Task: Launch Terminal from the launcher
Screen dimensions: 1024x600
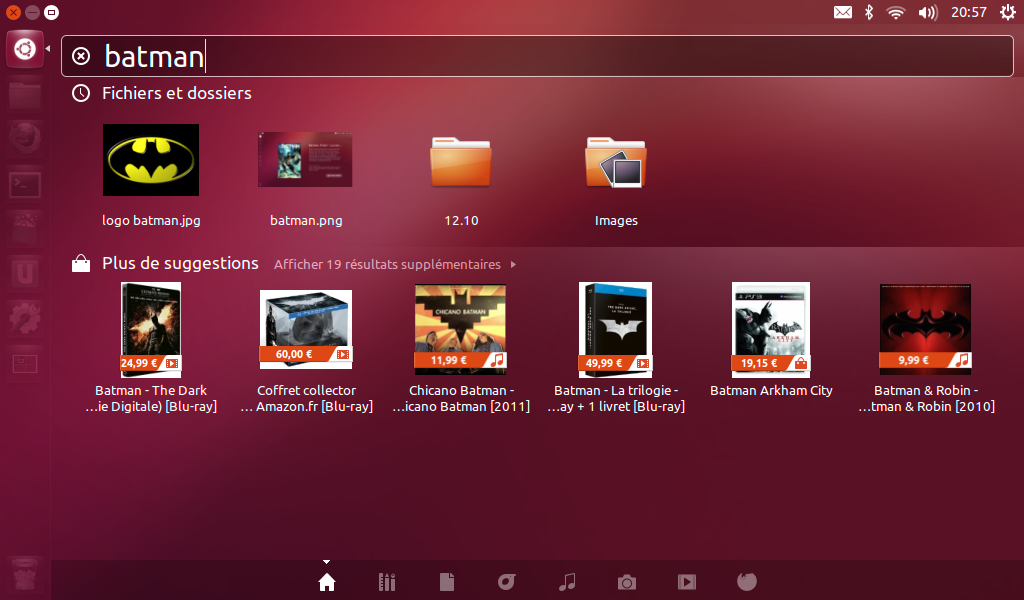Action: [x=25, y=185]
